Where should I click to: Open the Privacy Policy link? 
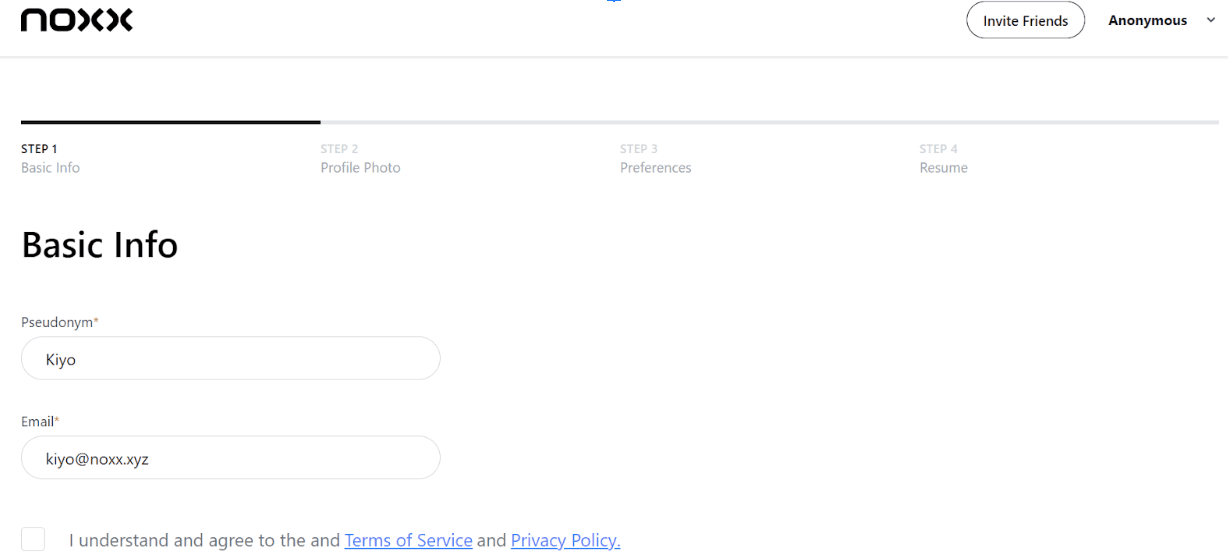(x=565, y=541)
